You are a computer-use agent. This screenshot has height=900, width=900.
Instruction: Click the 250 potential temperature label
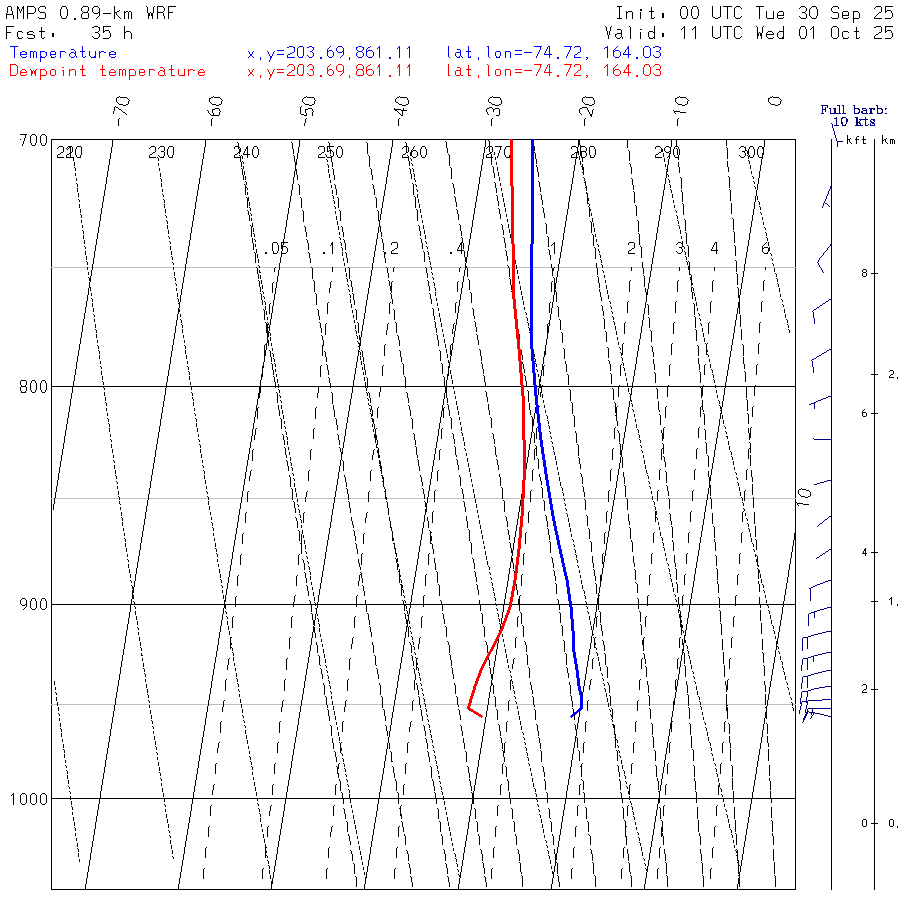click(x=330, y=152)
